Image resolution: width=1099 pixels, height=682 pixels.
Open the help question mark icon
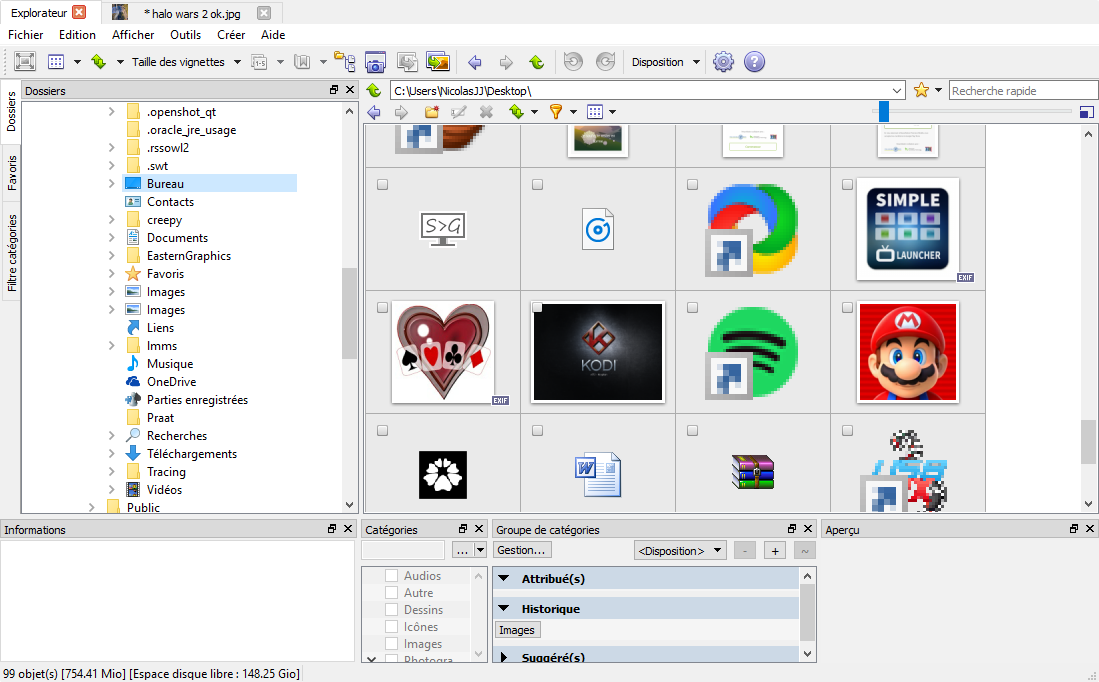pos(754,62)
